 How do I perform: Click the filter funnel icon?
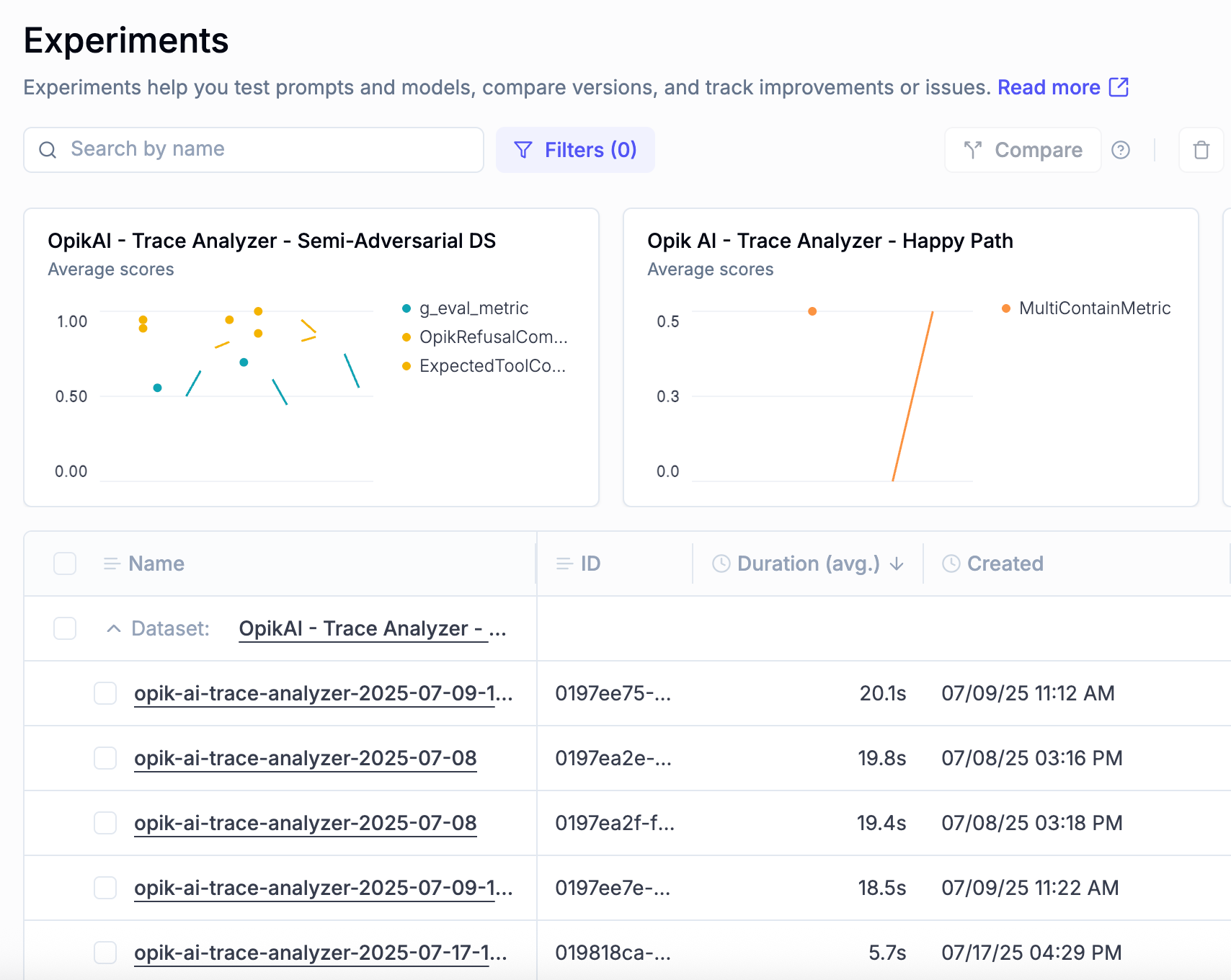coord(523,149)
